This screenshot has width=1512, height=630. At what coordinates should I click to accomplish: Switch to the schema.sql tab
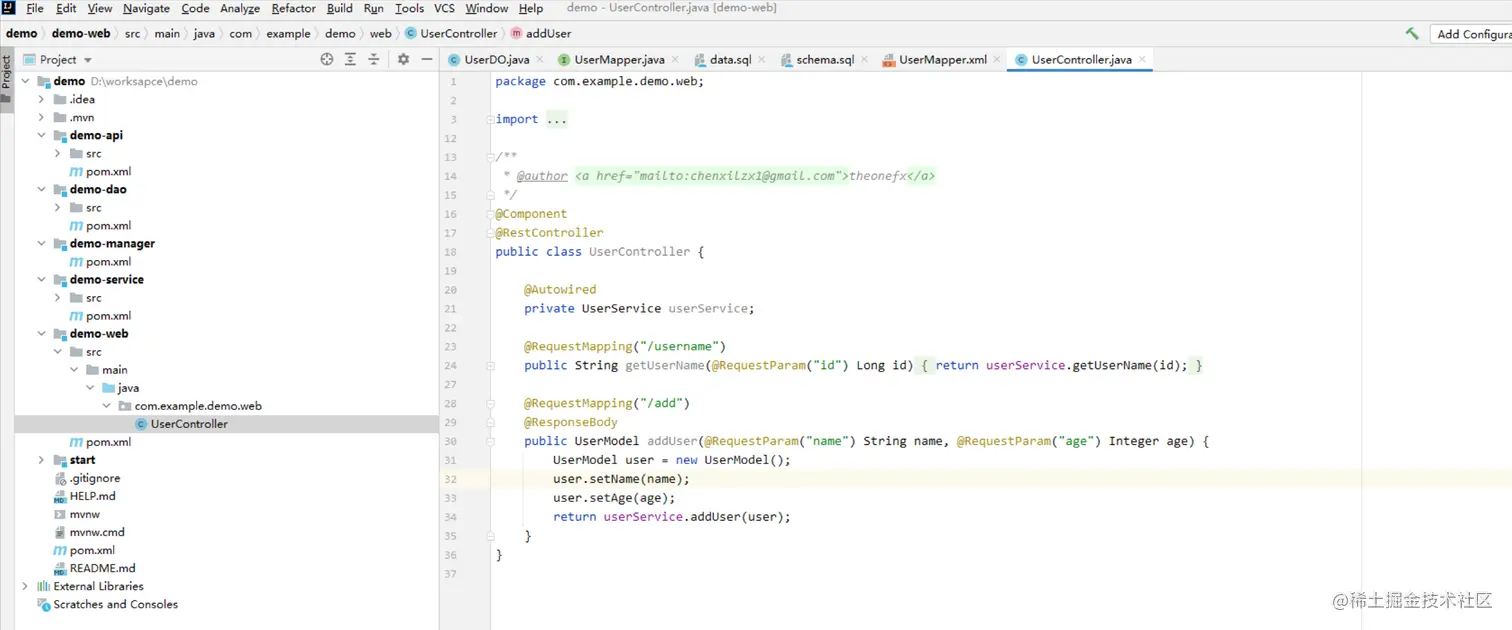pos(824,60)
